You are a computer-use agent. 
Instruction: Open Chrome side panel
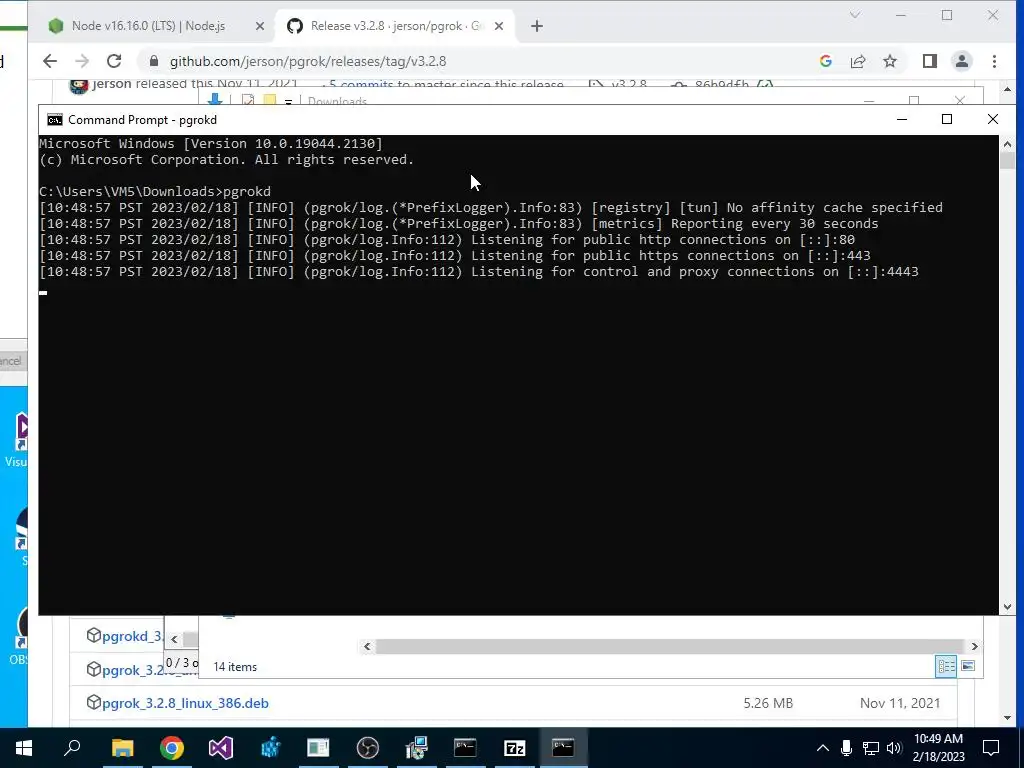[x=930, y=61]
